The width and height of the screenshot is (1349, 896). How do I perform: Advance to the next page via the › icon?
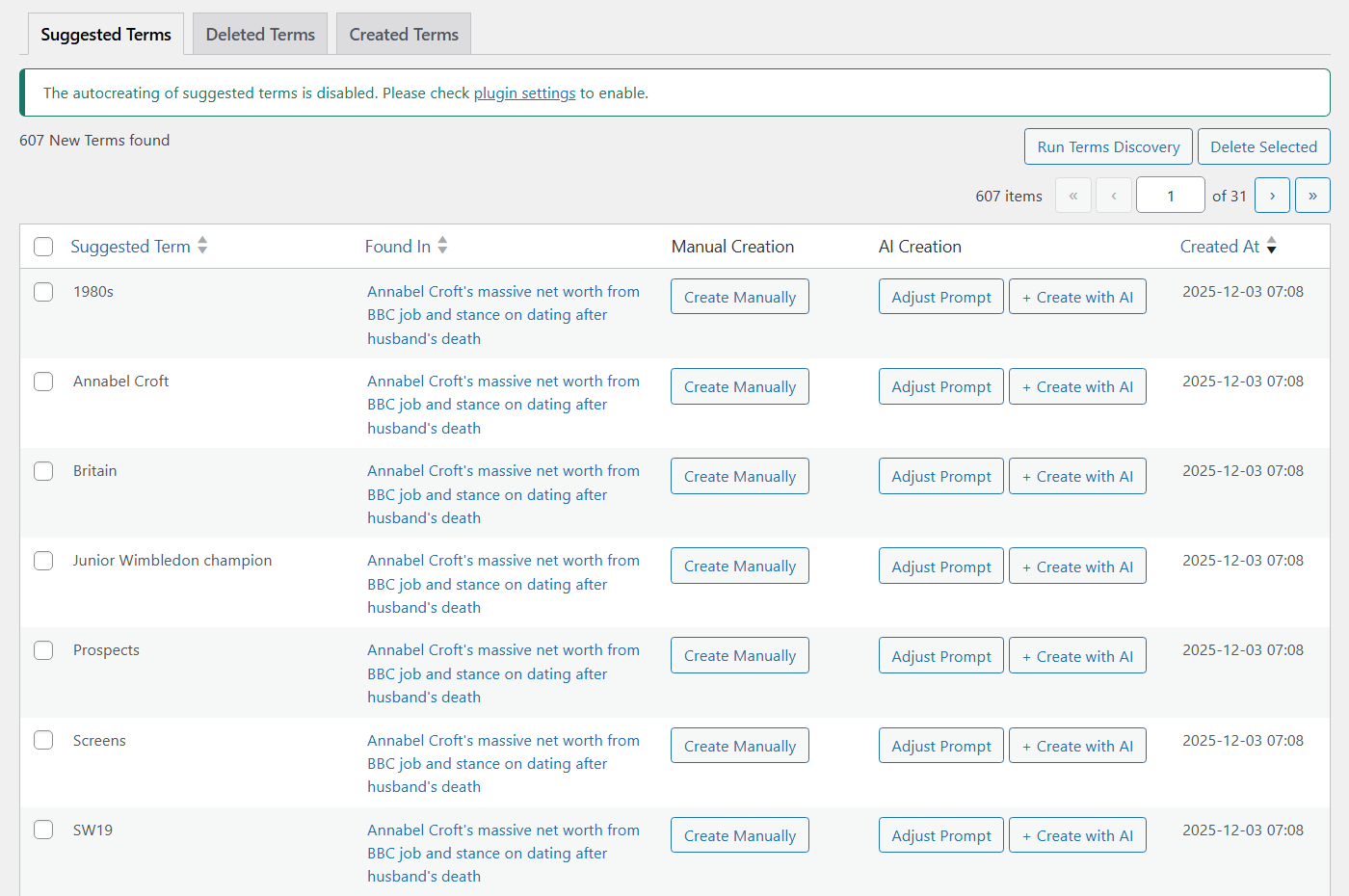(1272, 195)
